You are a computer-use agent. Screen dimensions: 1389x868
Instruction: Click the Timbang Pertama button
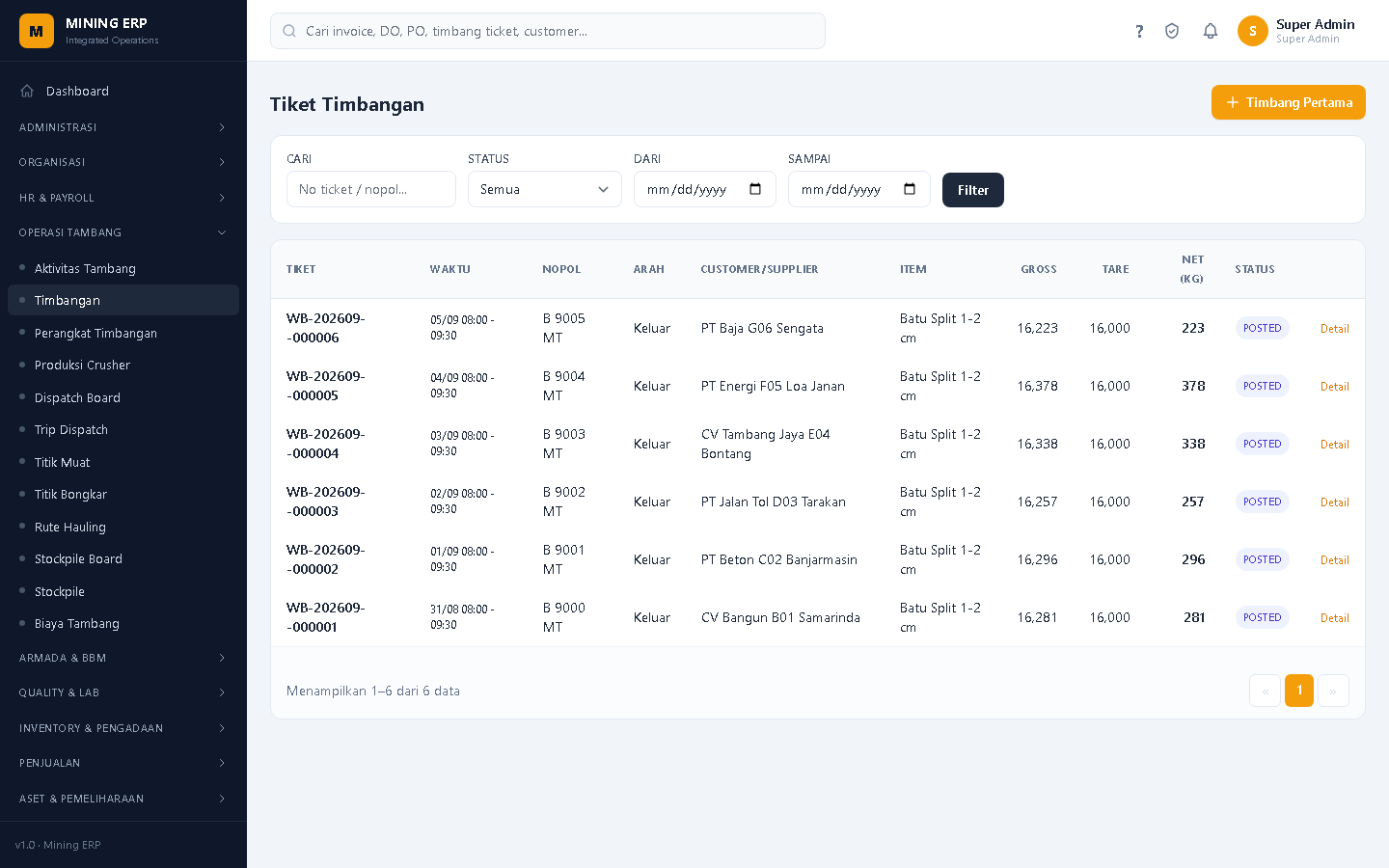tap(1289, 102)
